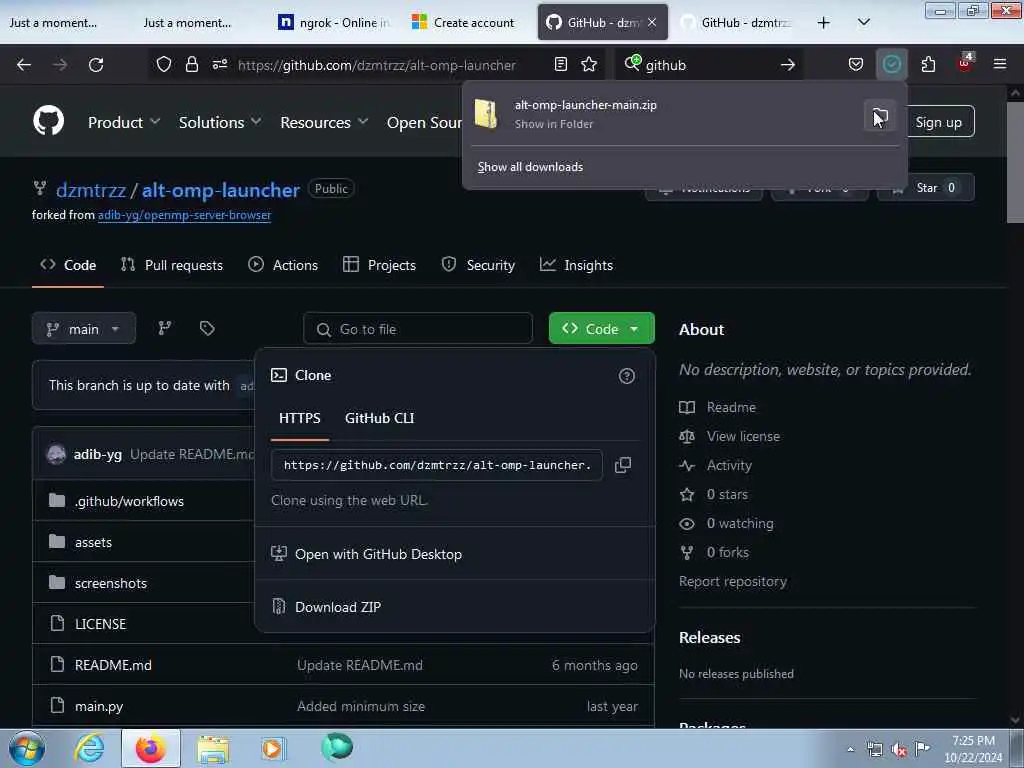
Task: Toggle reader view icon in address bar
Action: pyautogui.click(x=560, y=64)
